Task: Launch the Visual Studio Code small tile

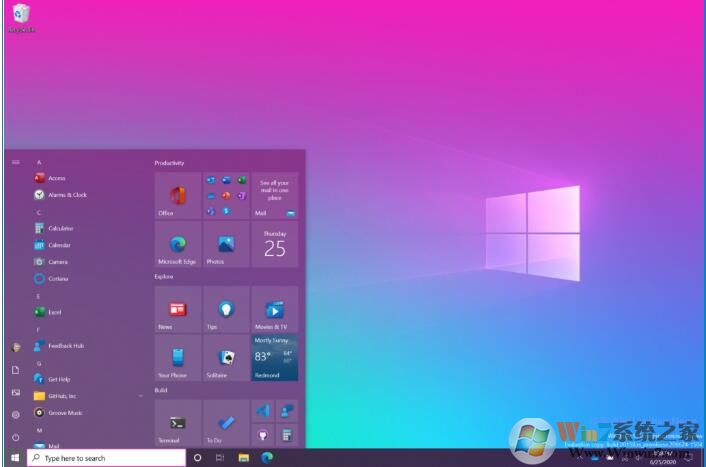Action: [262, 411]
